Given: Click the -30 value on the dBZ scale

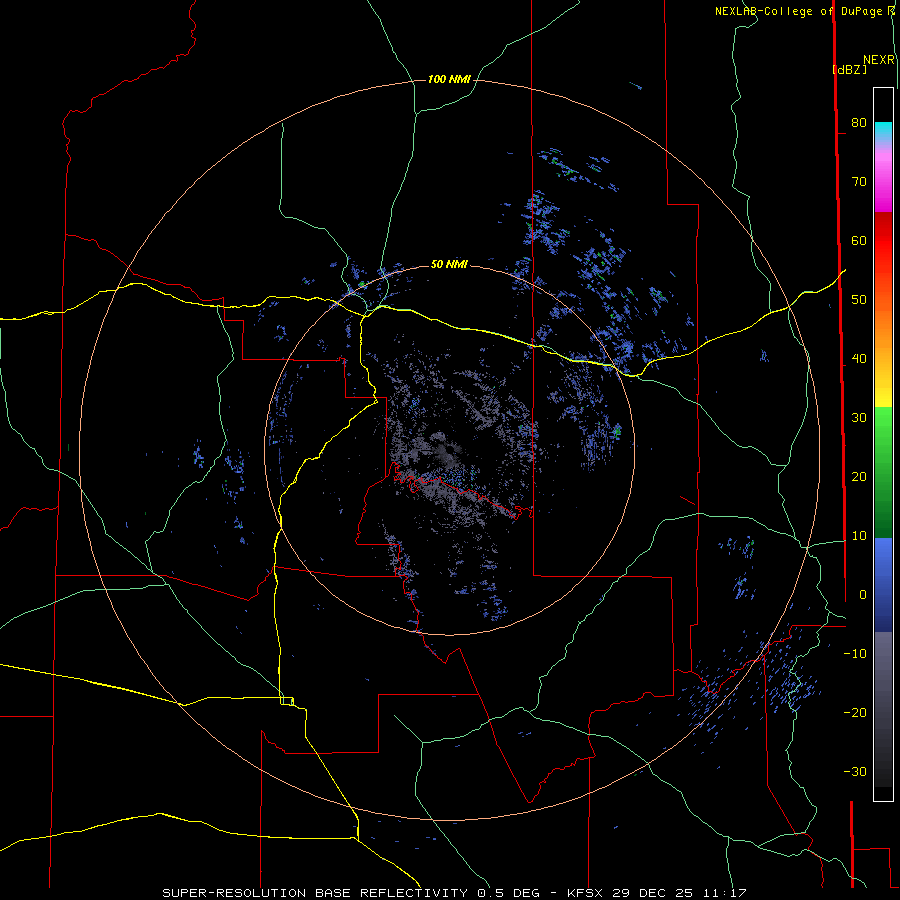Looking at the screenshot, I should (855, 771).
